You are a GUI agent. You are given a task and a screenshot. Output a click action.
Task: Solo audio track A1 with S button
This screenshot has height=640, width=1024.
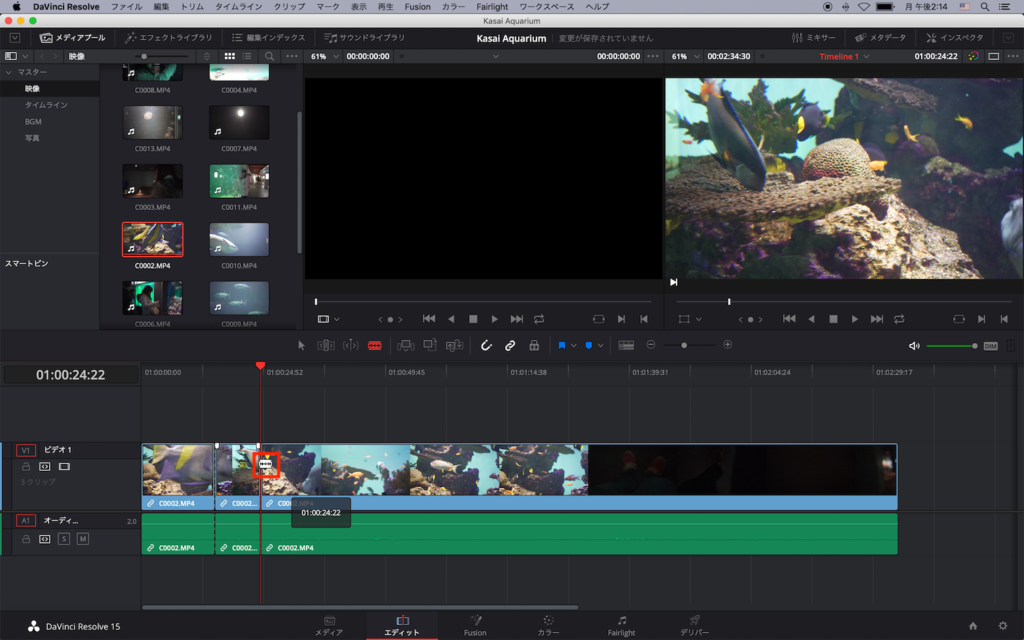click(64, 539)
